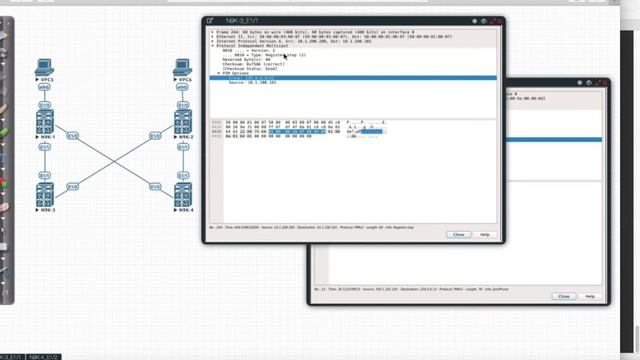Click the E1/2 interface label beside N9K-4
Image resolution: width=640 pixels, height=360 pixels.
click(155, 187)
